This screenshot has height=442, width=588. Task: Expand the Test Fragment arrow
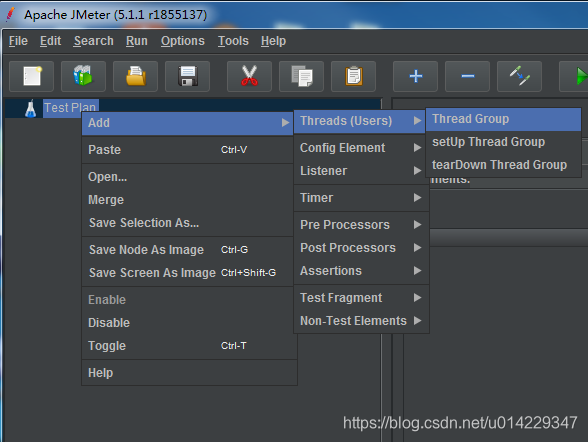pyautogui.click(x=417, y=298)
